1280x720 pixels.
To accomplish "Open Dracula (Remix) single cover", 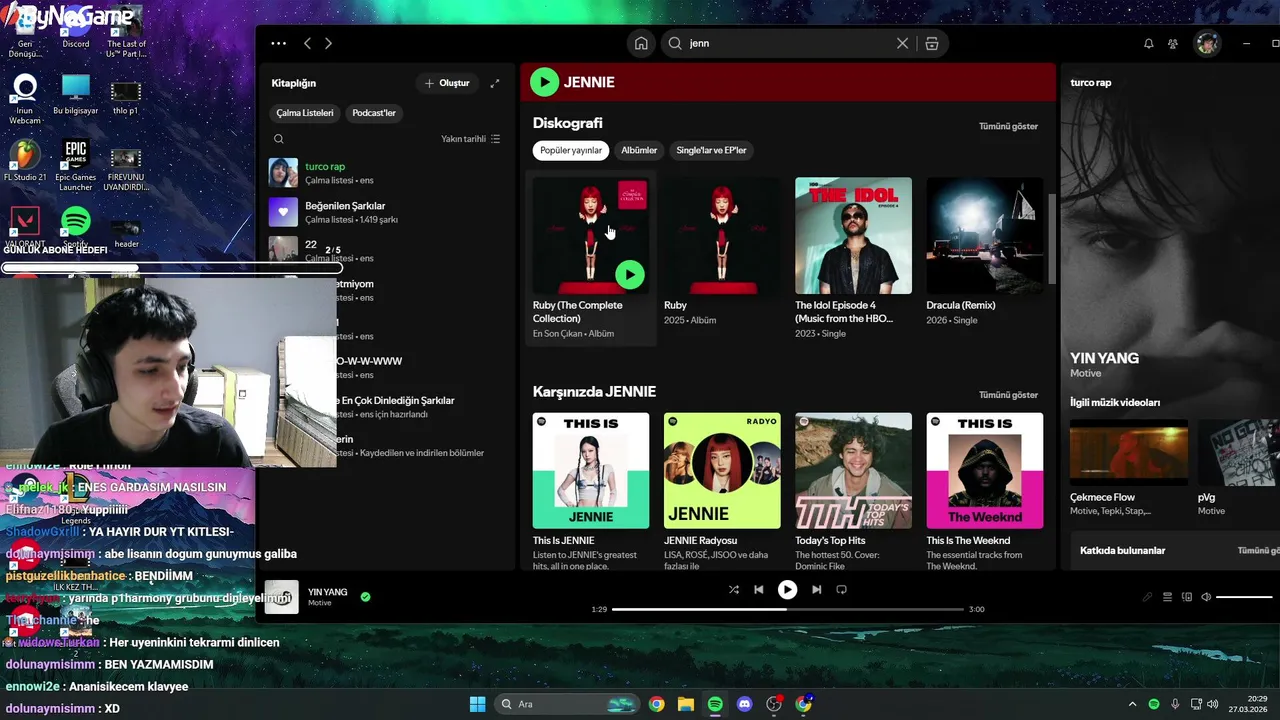I will click(x=985, y=236).
